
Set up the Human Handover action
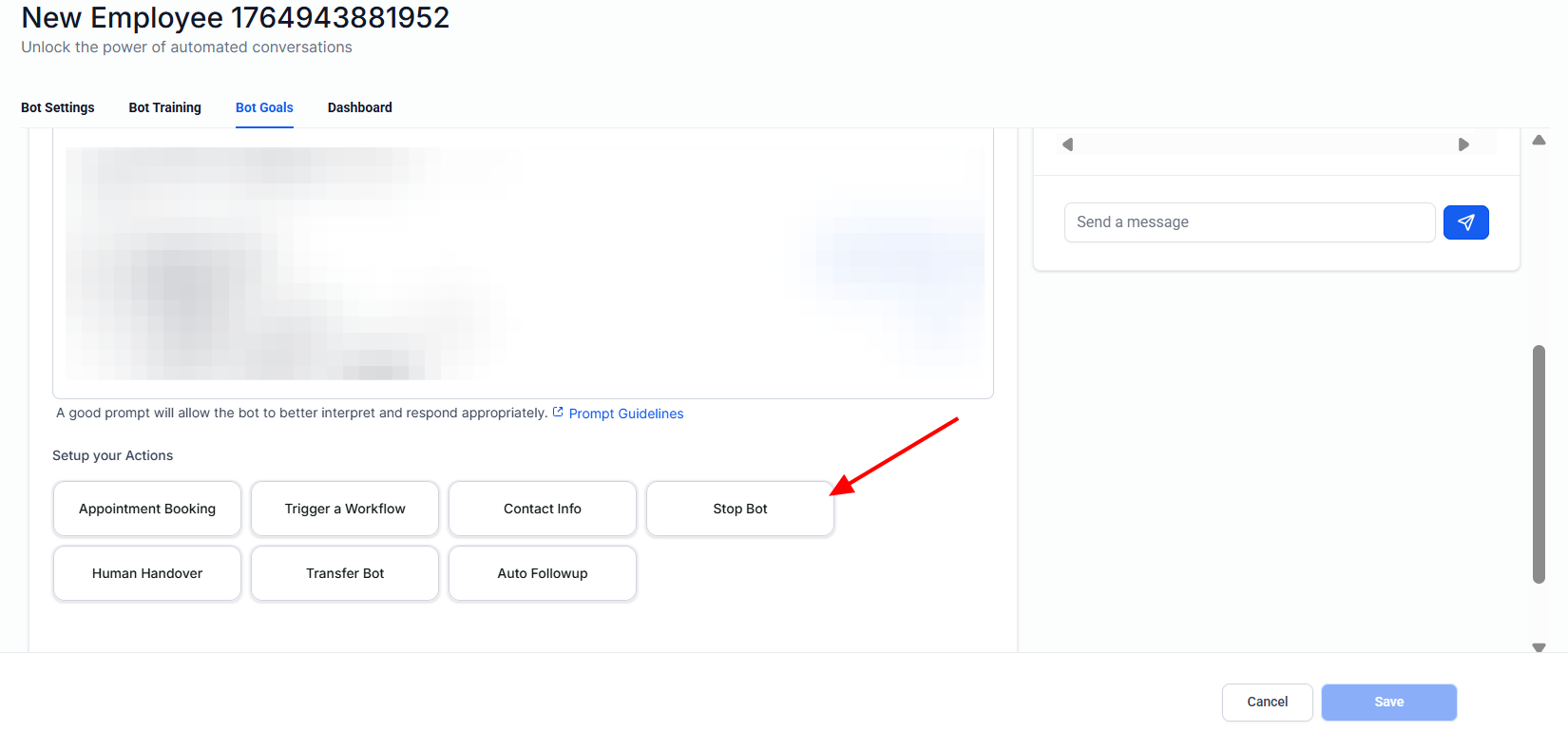click(147, 573)
